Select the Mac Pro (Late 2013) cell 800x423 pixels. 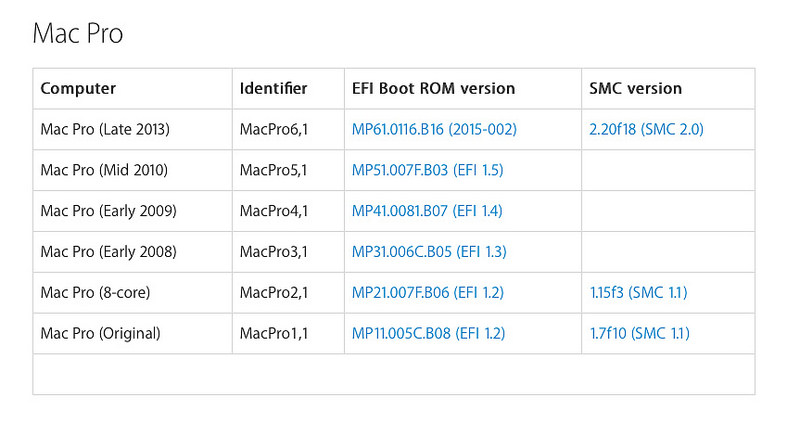coord(105,129)
